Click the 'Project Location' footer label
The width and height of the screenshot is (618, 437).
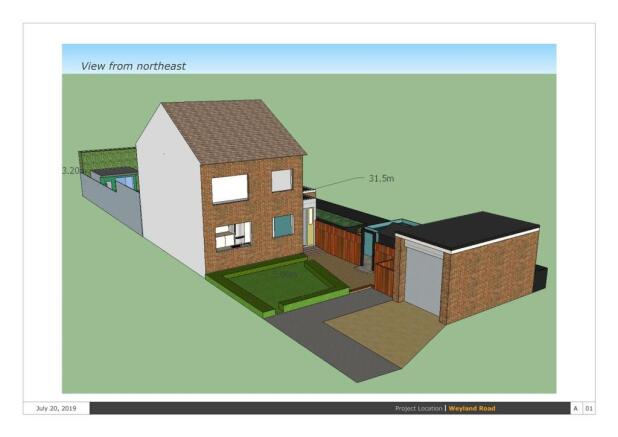419,408
